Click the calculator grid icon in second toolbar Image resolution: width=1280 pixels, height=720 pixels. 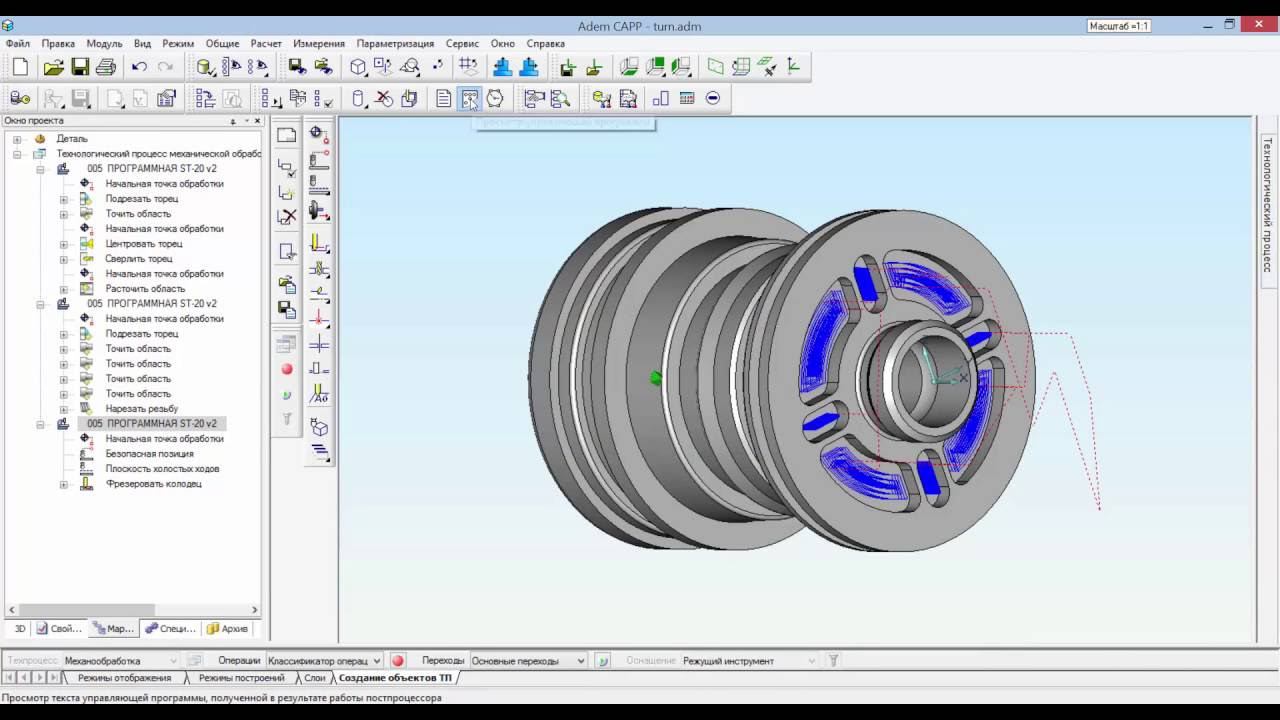[687, 98]
